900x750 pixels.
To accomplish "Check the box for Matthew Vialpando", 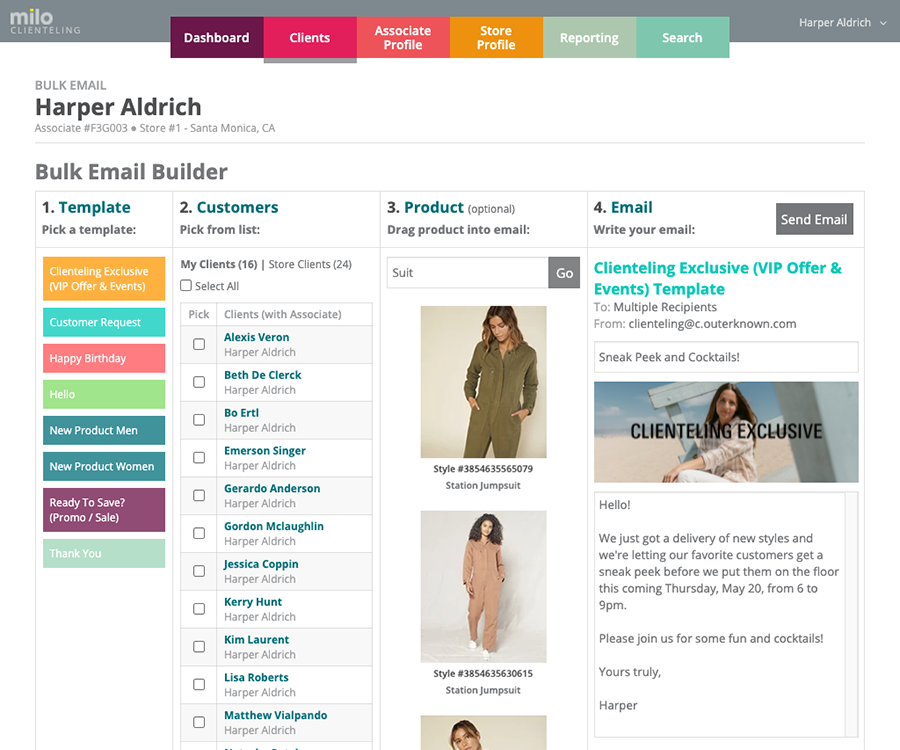I will coord(199,722).
